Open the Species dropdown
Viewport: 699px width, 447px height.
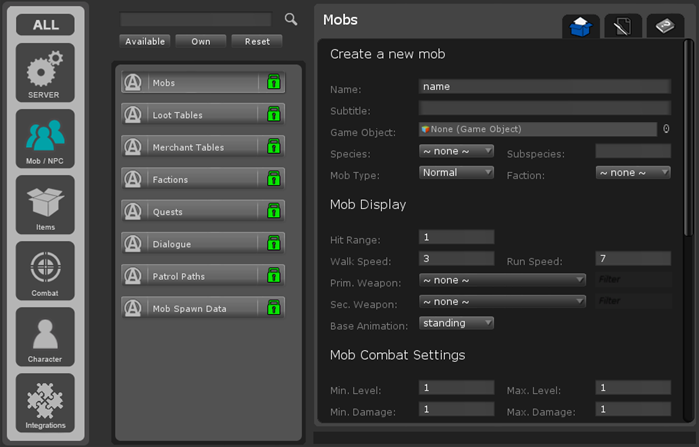(456, 151)
